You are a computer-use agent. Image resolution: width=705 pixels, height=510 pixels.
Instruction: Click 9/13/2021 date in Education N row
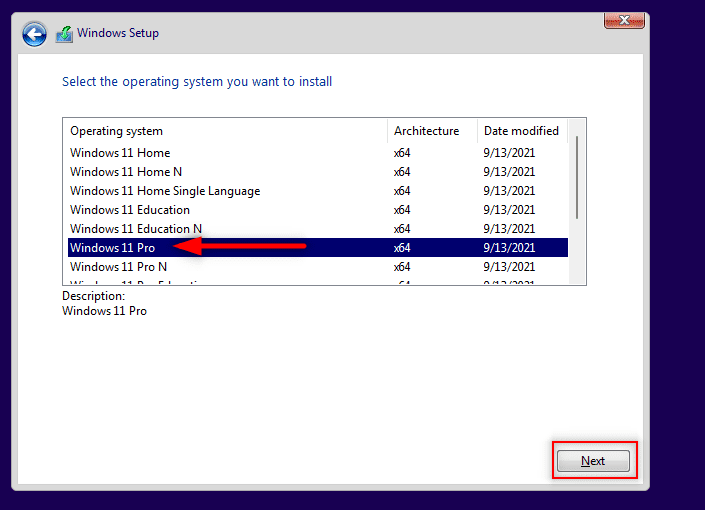pos(509,228)
